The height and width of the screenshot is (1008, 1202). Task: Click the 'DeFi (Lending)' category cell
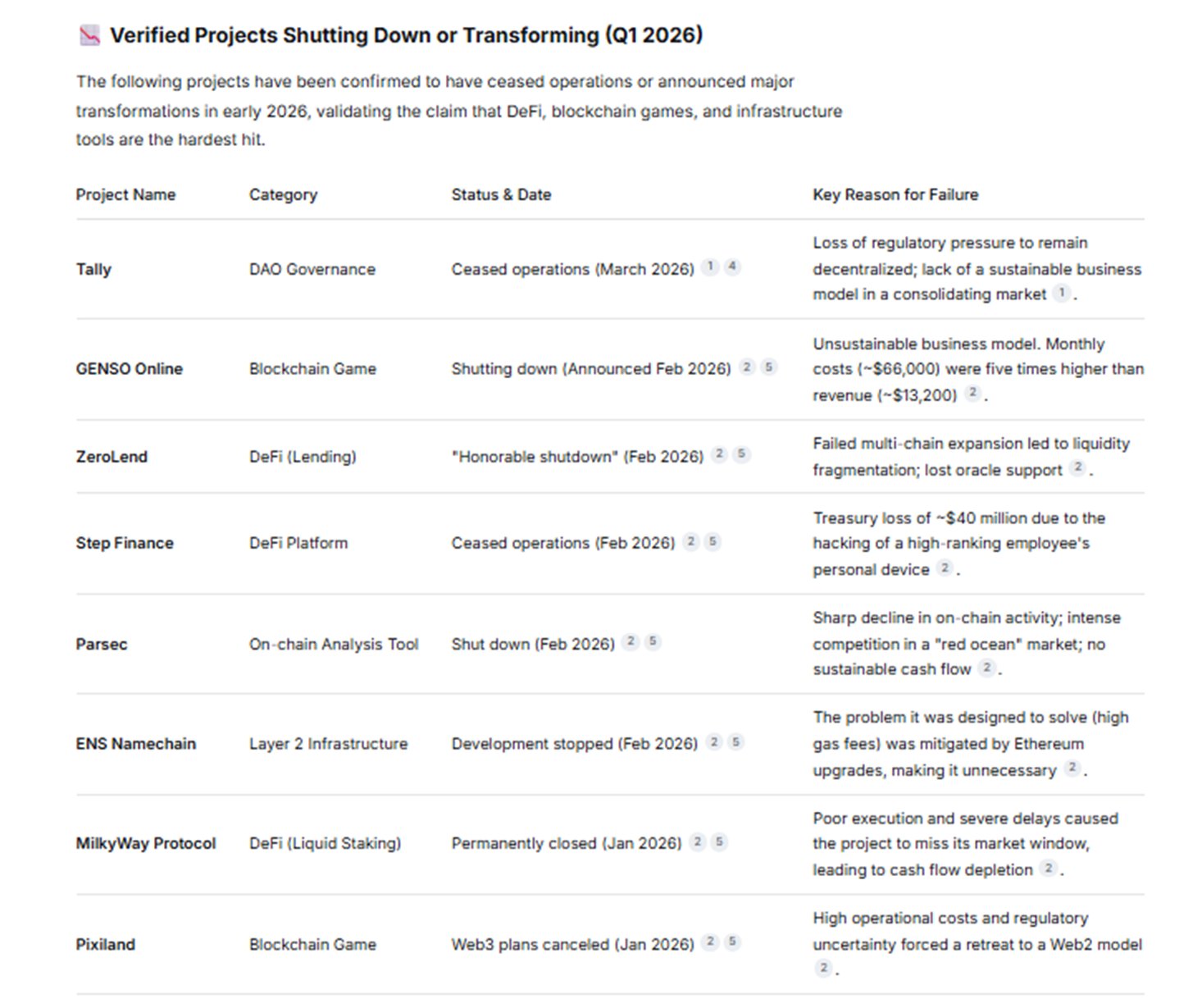(303, 457)
